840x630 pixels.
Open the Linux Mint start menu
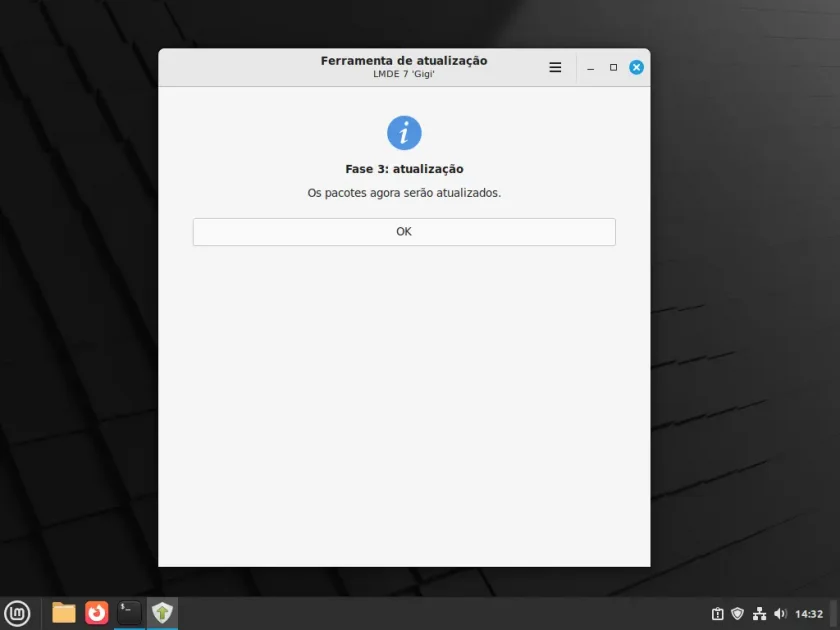coord(17,613)
